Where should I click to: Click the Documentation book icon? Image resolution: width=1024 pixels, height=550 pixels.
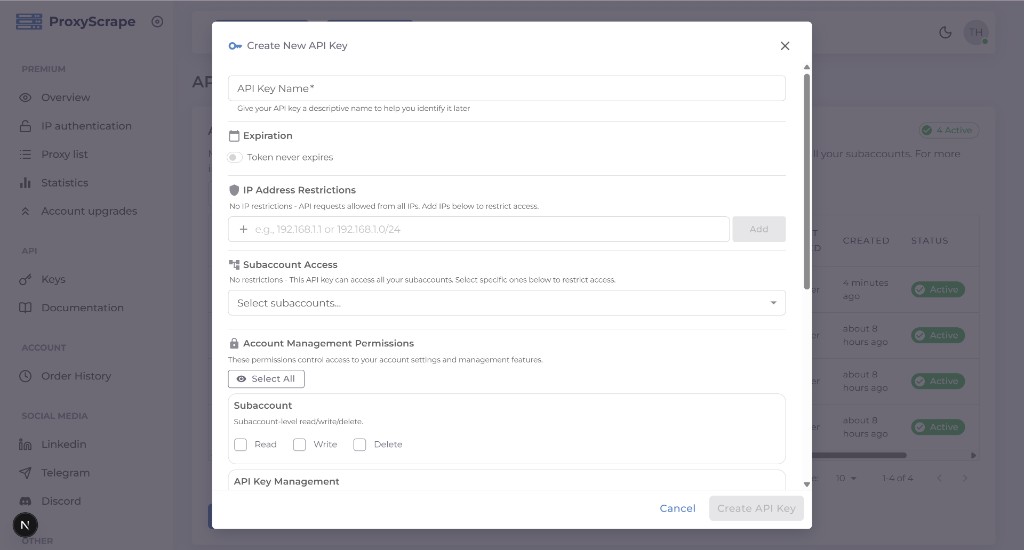click(25, 308)
